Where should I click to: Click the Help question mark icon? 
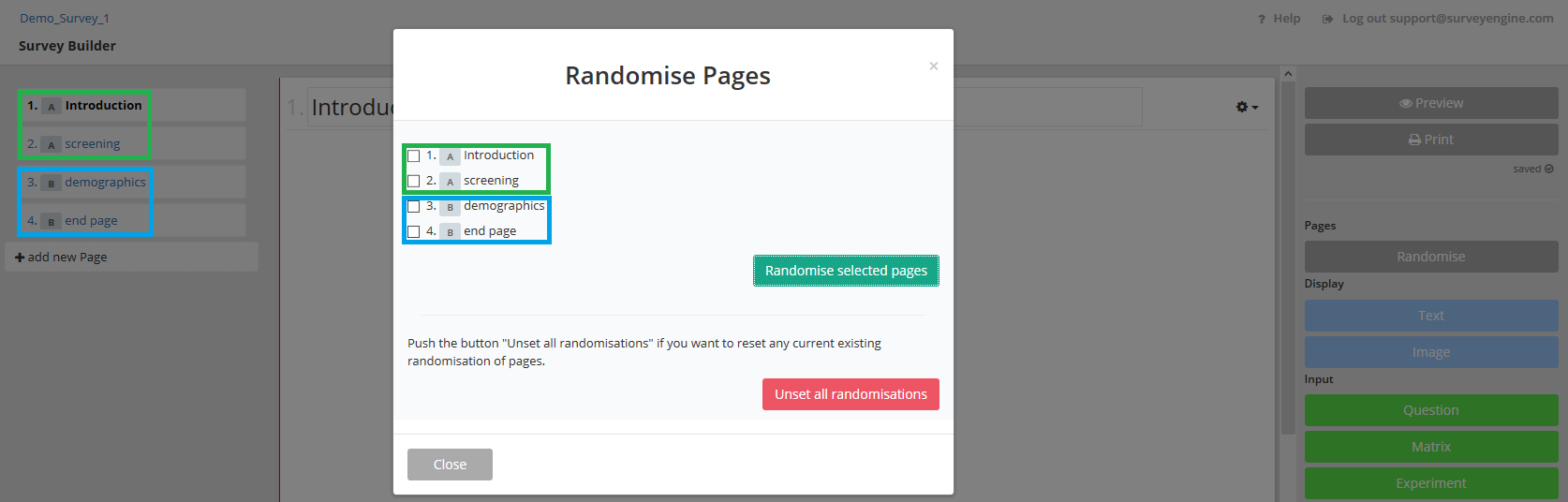pos(1262,19)
